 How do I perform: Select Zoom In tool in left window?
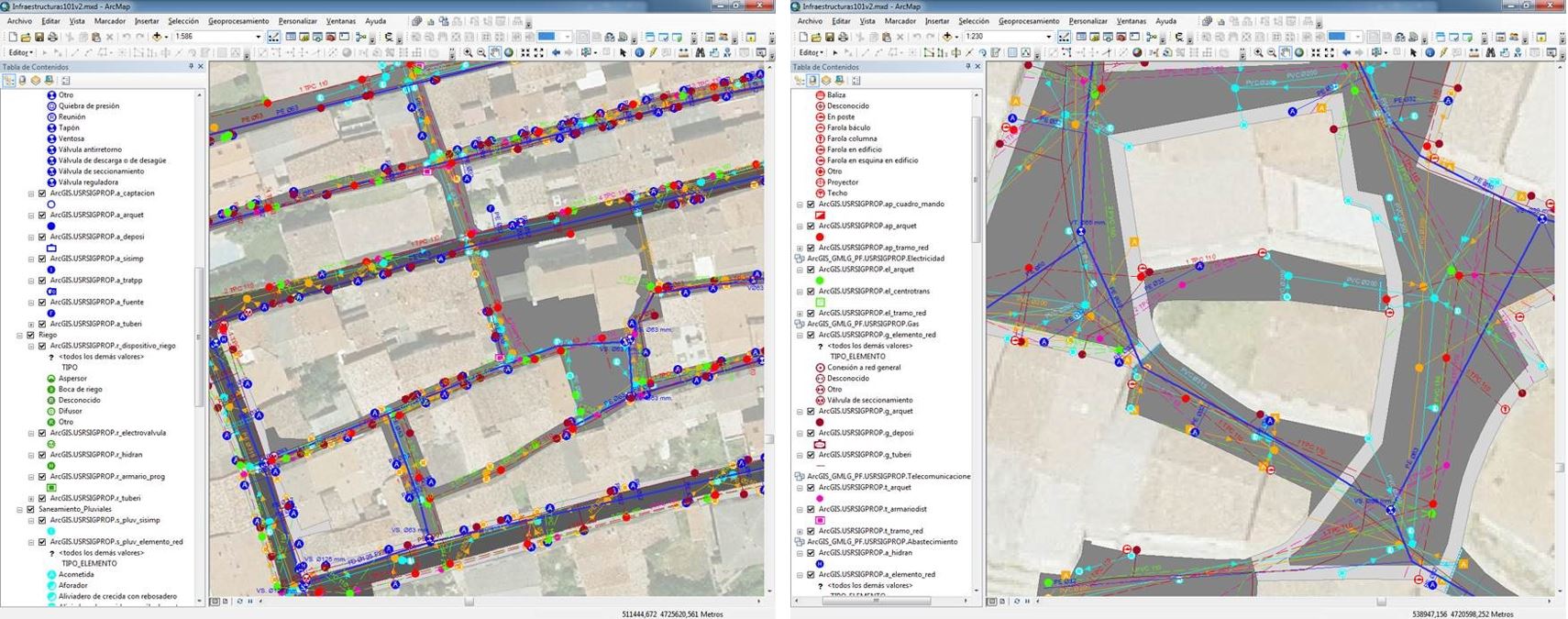pyautogui.click(x=468, y=52)
